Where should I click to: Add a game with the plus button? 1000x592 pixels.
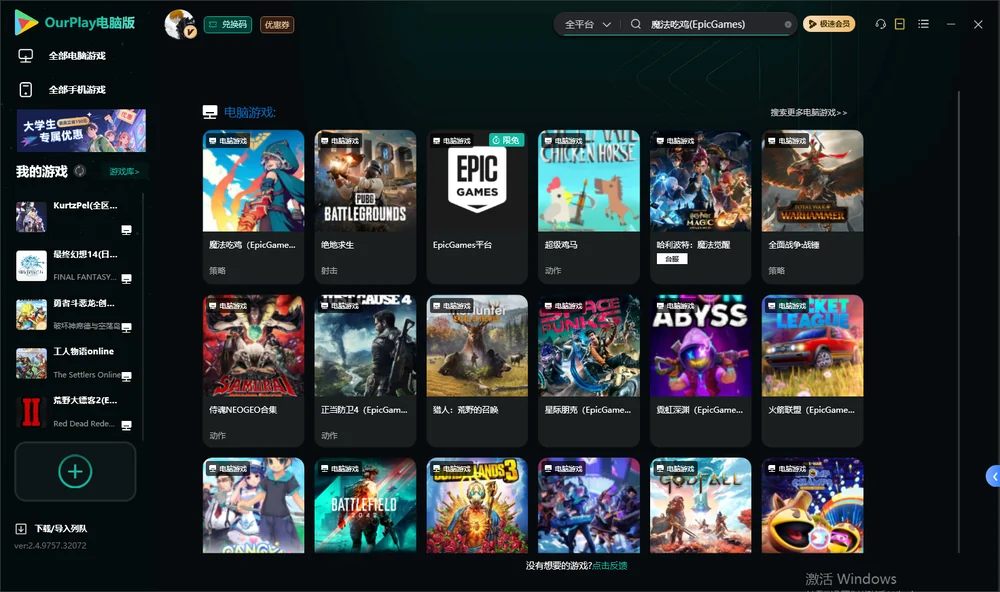click(x=75, y=471)
